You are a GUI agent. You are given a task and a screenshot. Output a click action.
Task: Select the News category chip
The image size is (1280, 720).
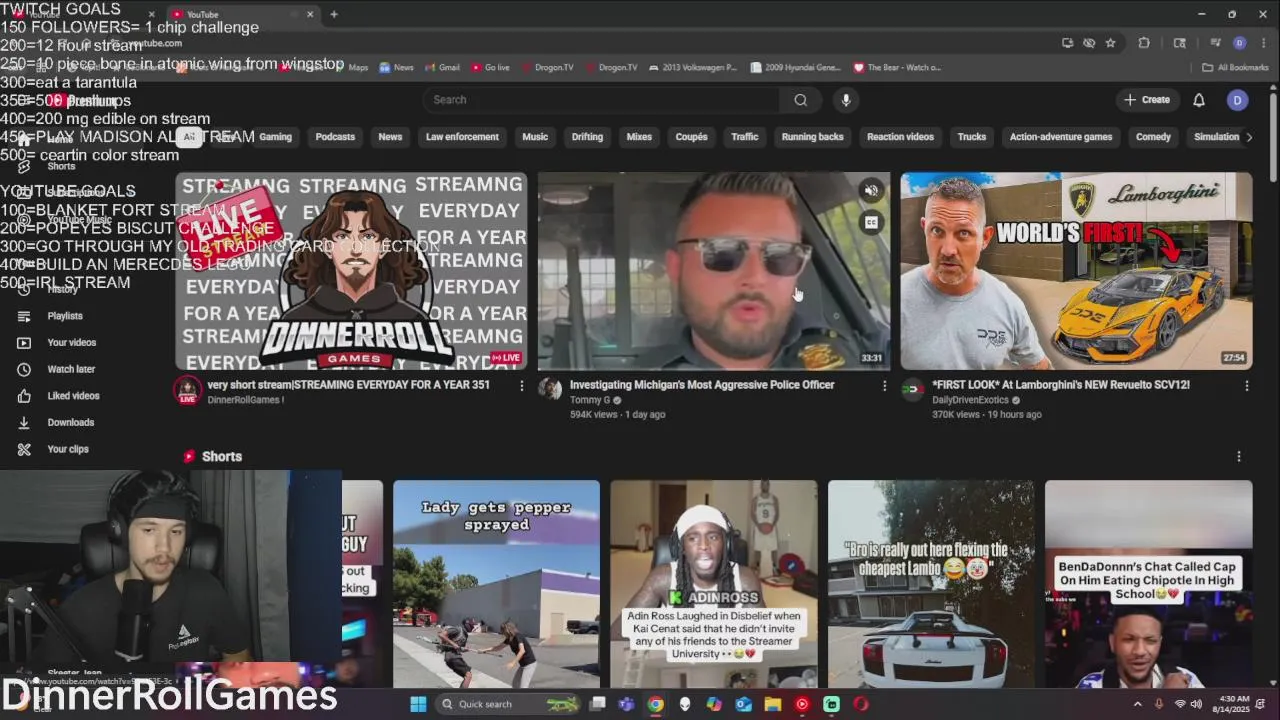pyautogui.click(x=390, y=137)
